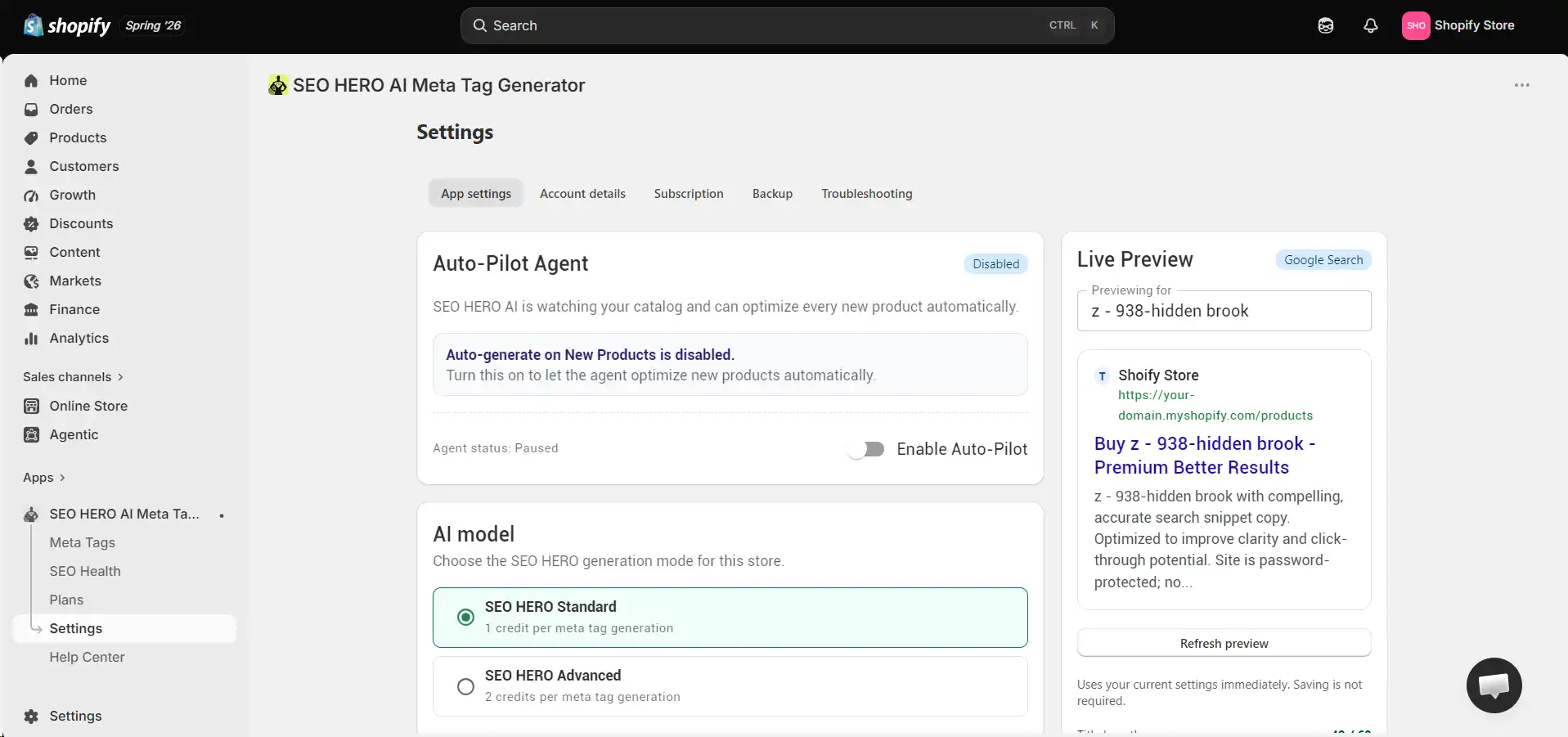Toggle the Enable Auto-Pilot switch
This screenshot has height=737, width=1568.
tap(867, 449)
